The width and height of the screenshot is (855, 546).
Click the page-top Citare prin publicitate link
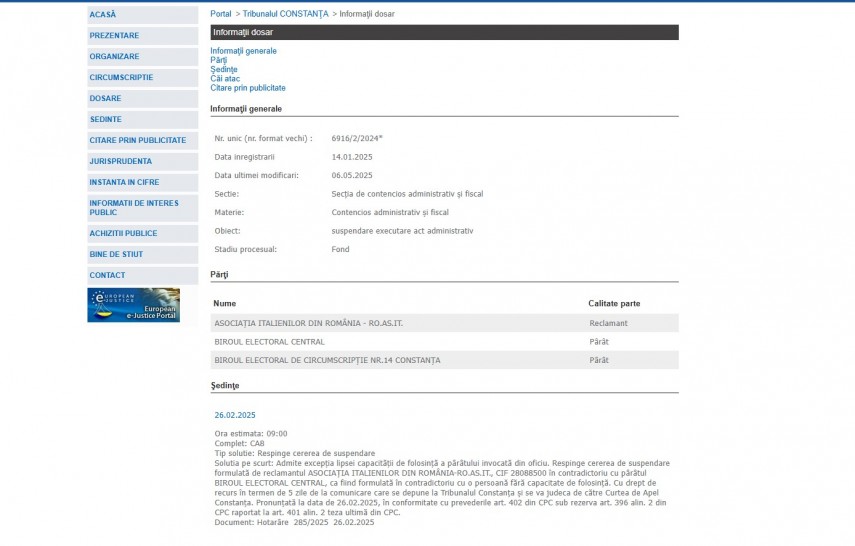[x=248, y=88]
